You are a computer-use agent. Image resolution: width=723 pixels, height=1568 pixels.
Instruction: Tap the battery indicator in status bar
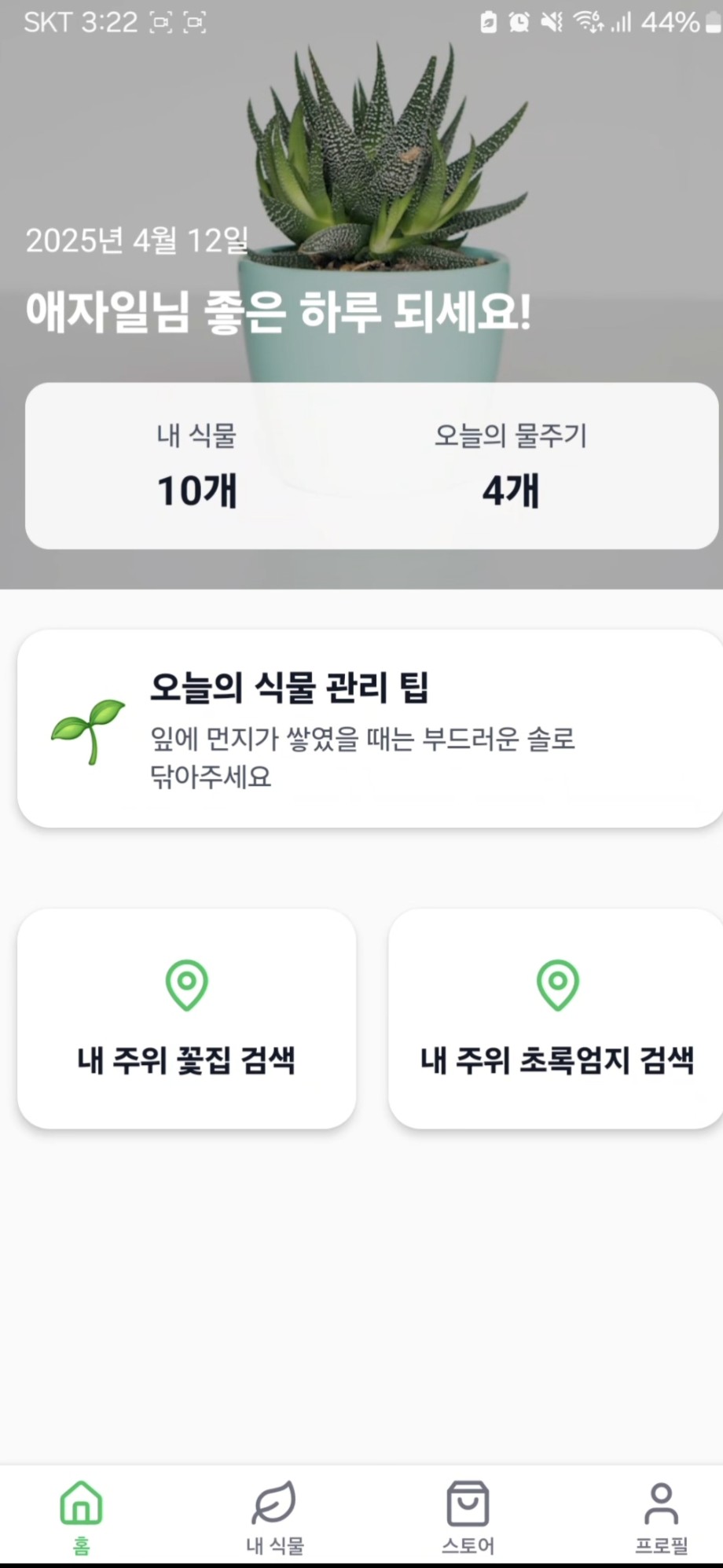pyautogui.click(x=713, y=22)
